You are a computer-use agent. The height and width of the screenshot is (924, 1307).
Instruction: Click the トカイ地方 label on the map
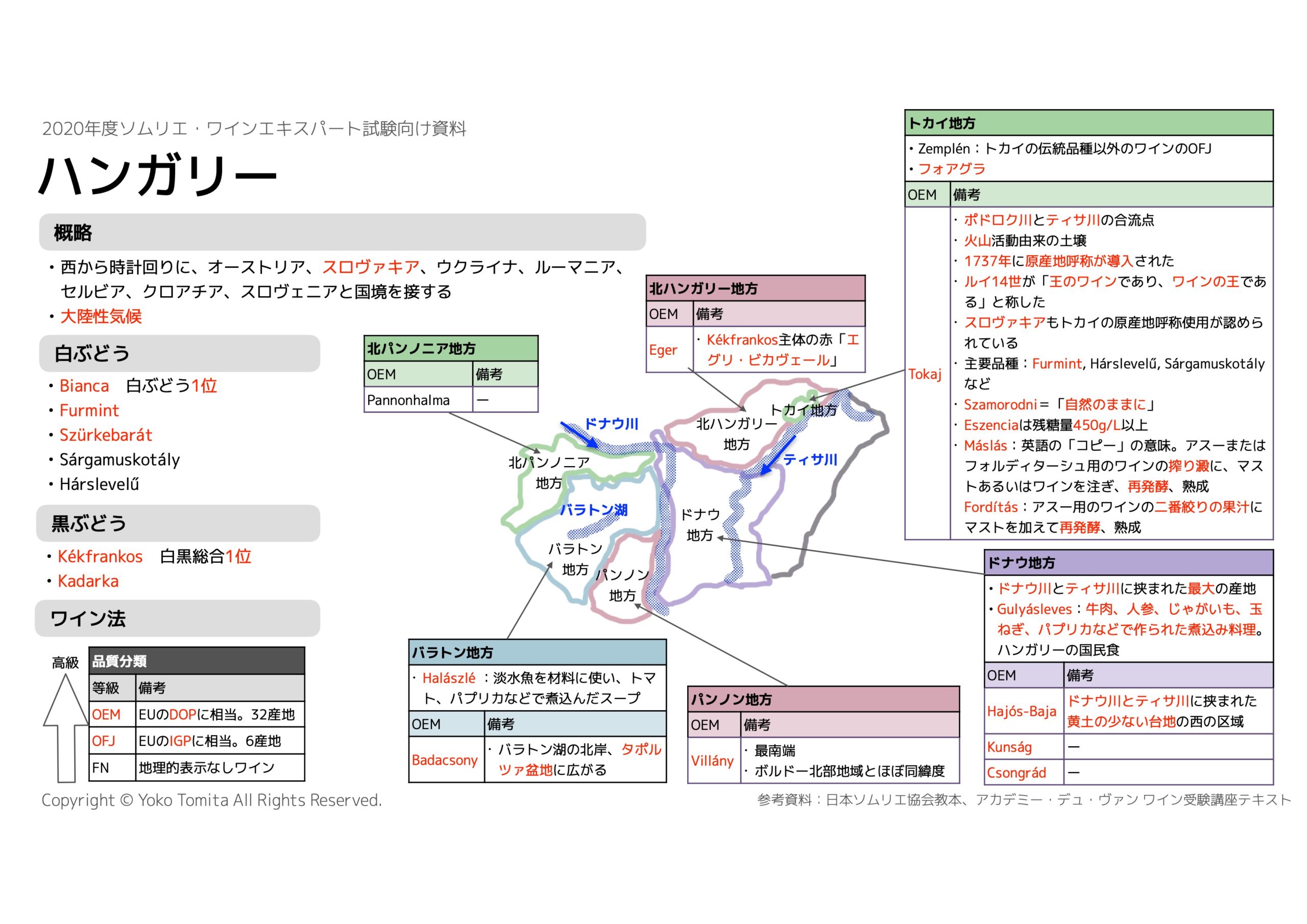coord(803,410)
